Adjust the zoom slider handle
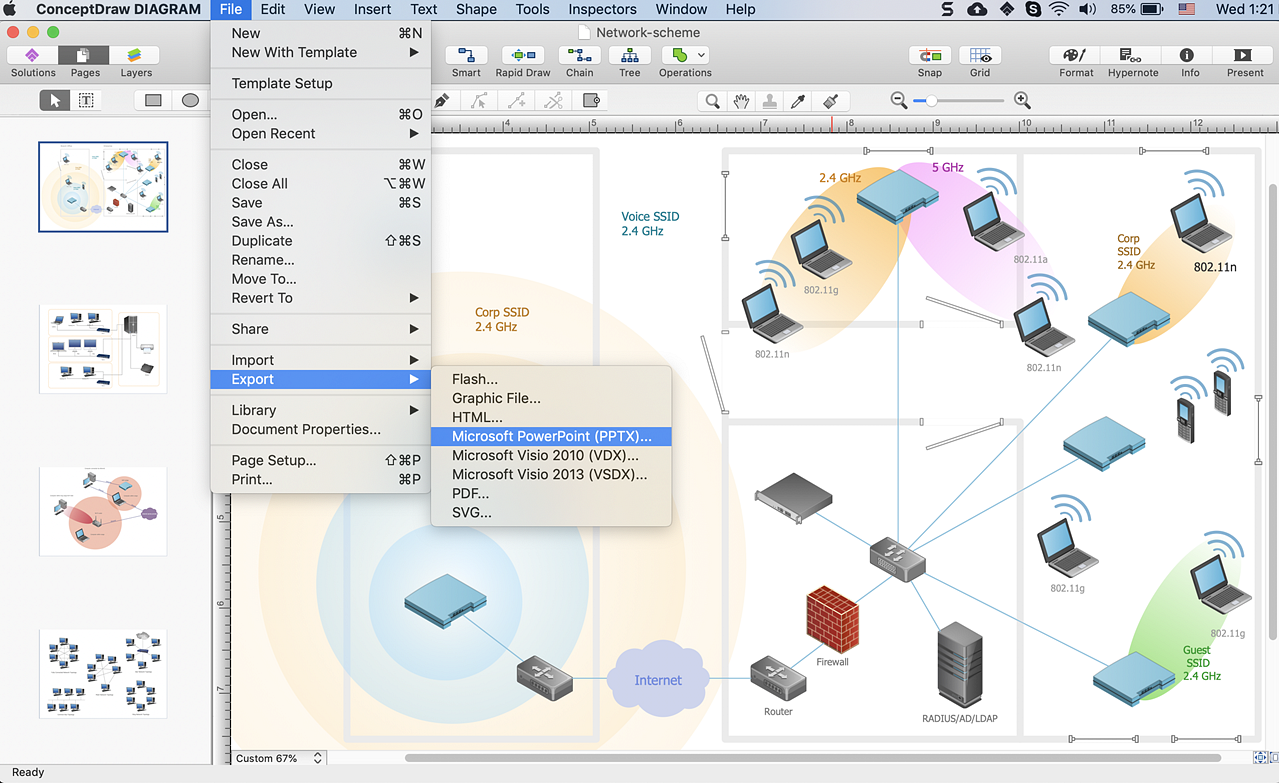 click(932, 101)
